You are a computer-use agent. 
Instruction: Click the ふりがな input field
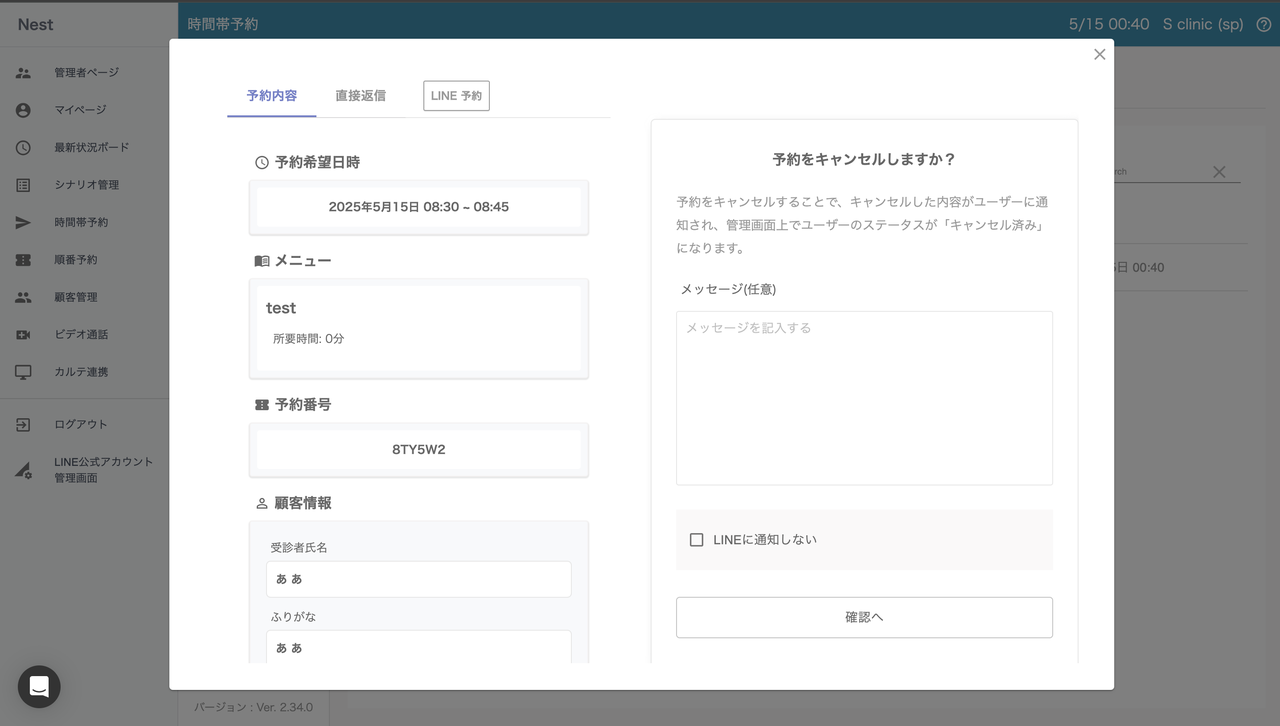[x=419, y=647]
